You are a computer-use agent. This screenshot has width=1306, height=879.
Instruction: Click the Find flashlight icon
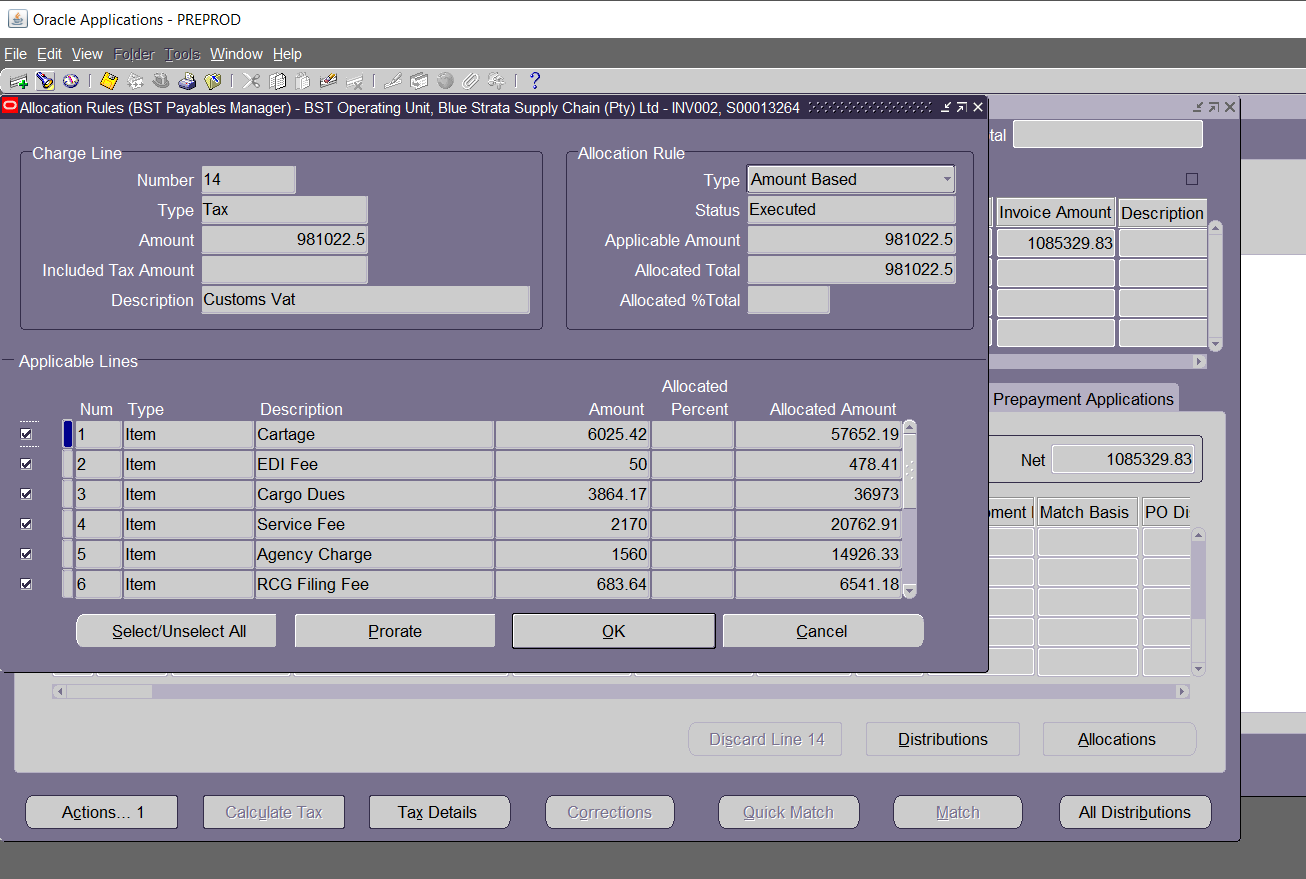(x=45, y=81)
